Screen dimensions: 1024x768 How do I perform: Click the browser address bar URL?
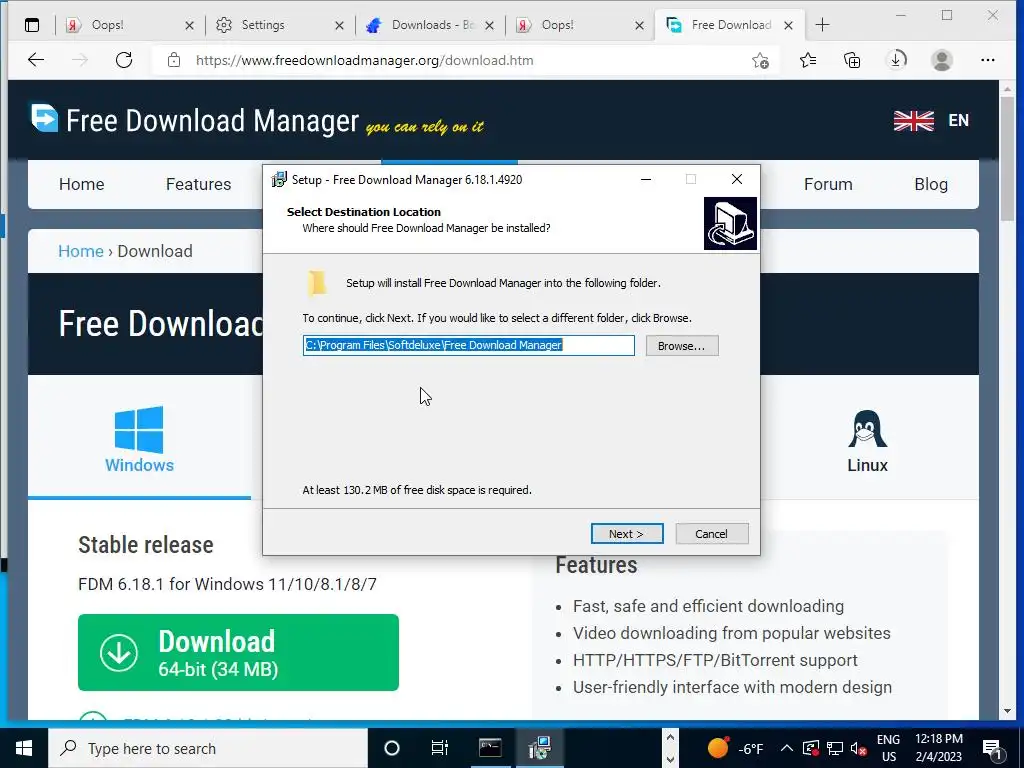point(364,60)
